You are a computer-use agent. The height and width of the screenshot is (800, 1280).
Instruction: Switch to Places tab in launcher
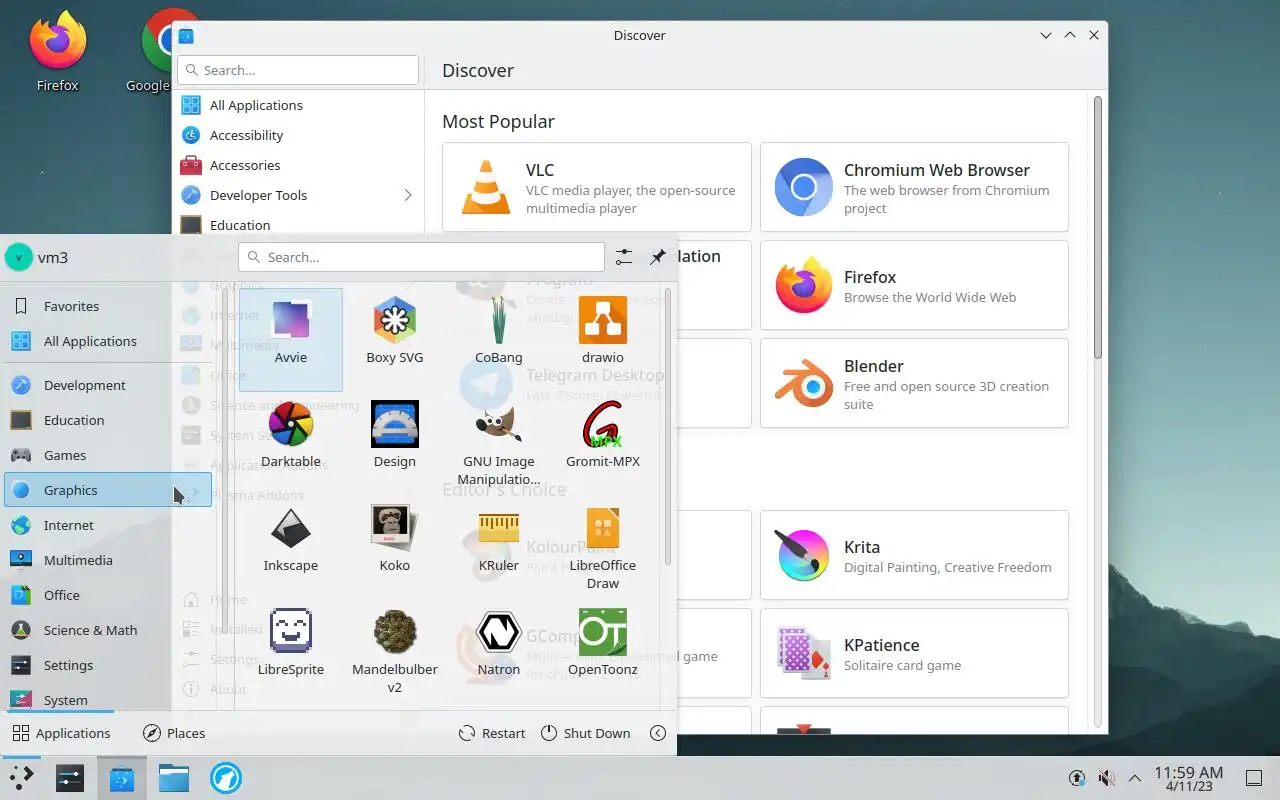coord(174,733)
